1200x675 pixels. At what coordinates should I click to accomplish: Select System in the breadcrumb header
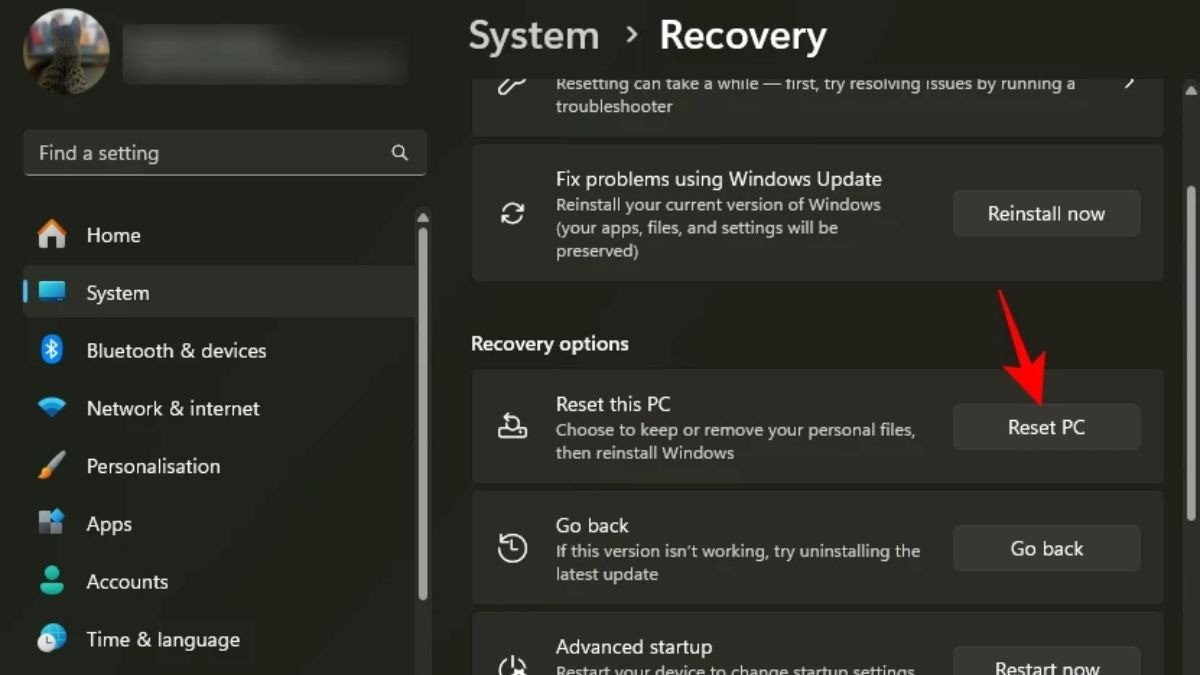point(533,35)
